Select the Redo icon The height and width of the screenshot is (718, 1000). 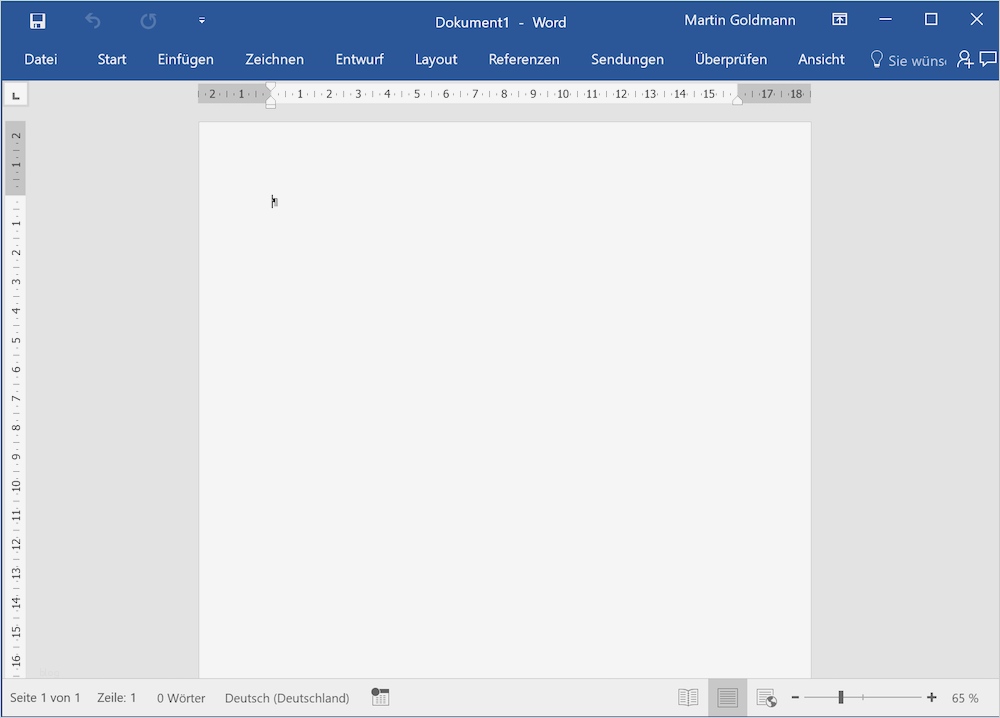click(148, 19)
